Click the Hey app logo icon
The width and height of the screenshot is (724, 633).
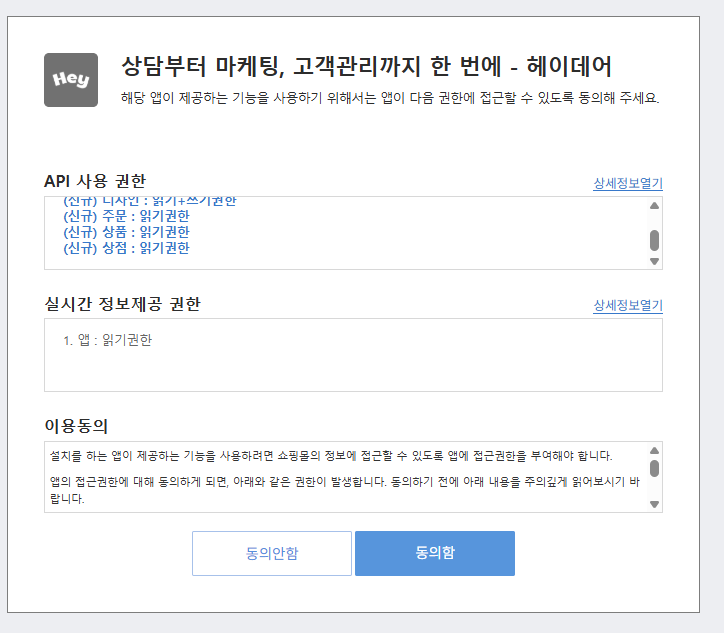71,80
